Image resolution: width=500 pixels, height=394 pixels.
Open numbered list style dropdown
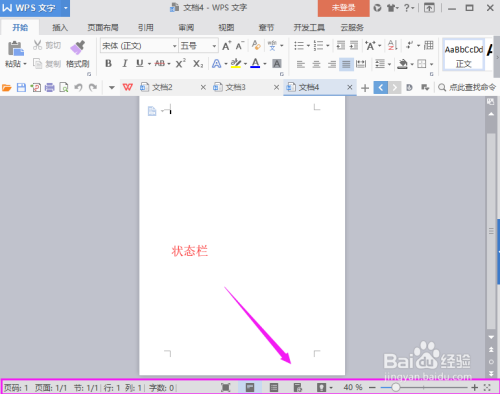(x=328, y=46)
